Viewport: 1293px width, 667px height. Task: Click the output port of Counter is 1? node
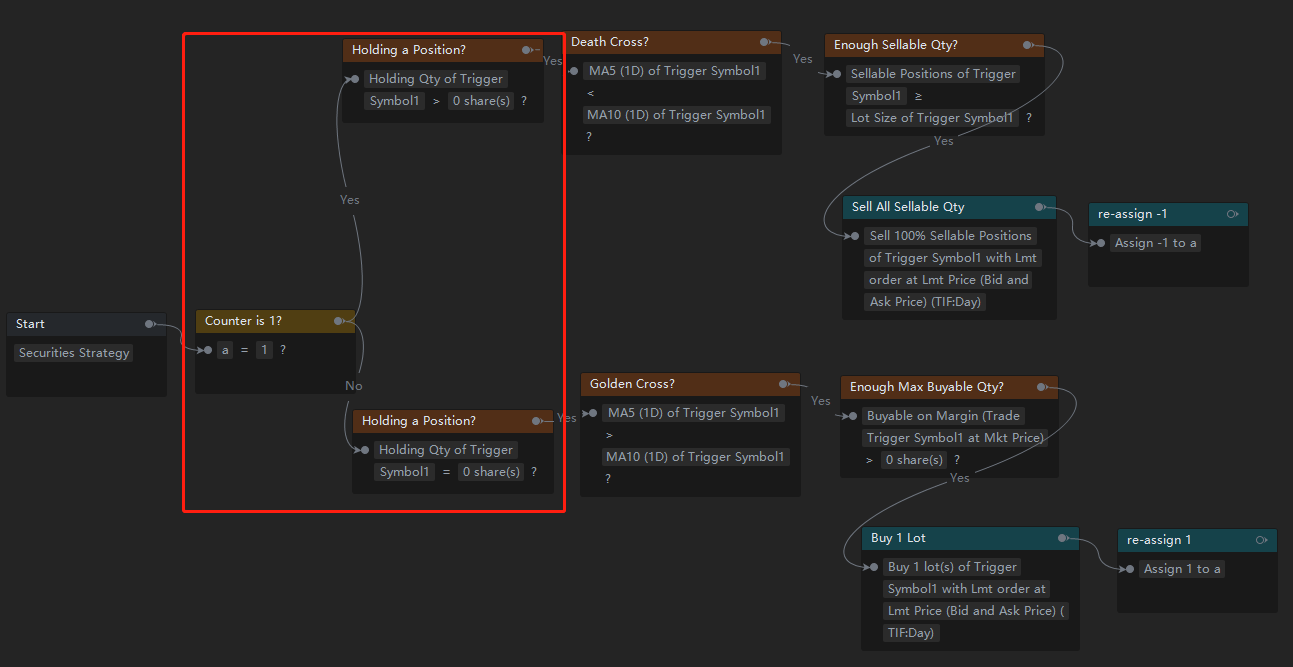pyautogui.click(x=338, y=321)
